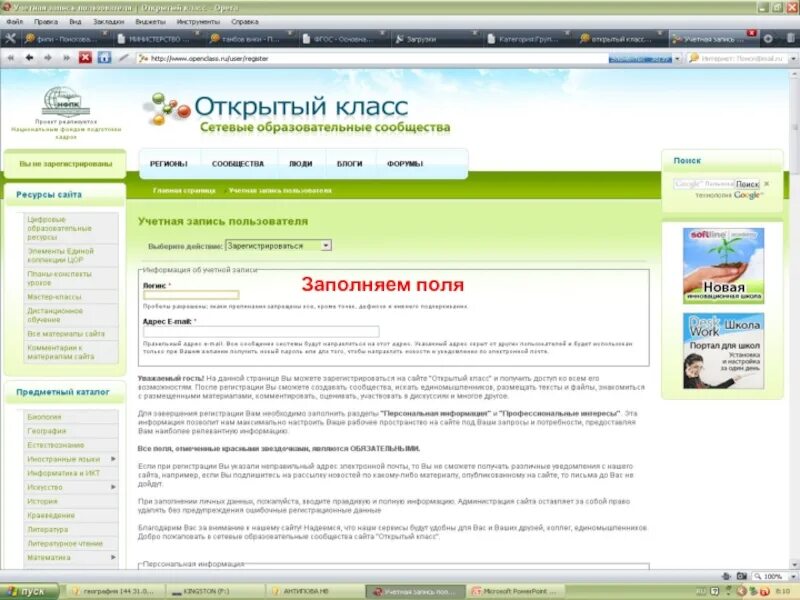Viewport: 800px width, 600px height.
Task: Switch to the Категория Груп tab
Action: (528, 39)
